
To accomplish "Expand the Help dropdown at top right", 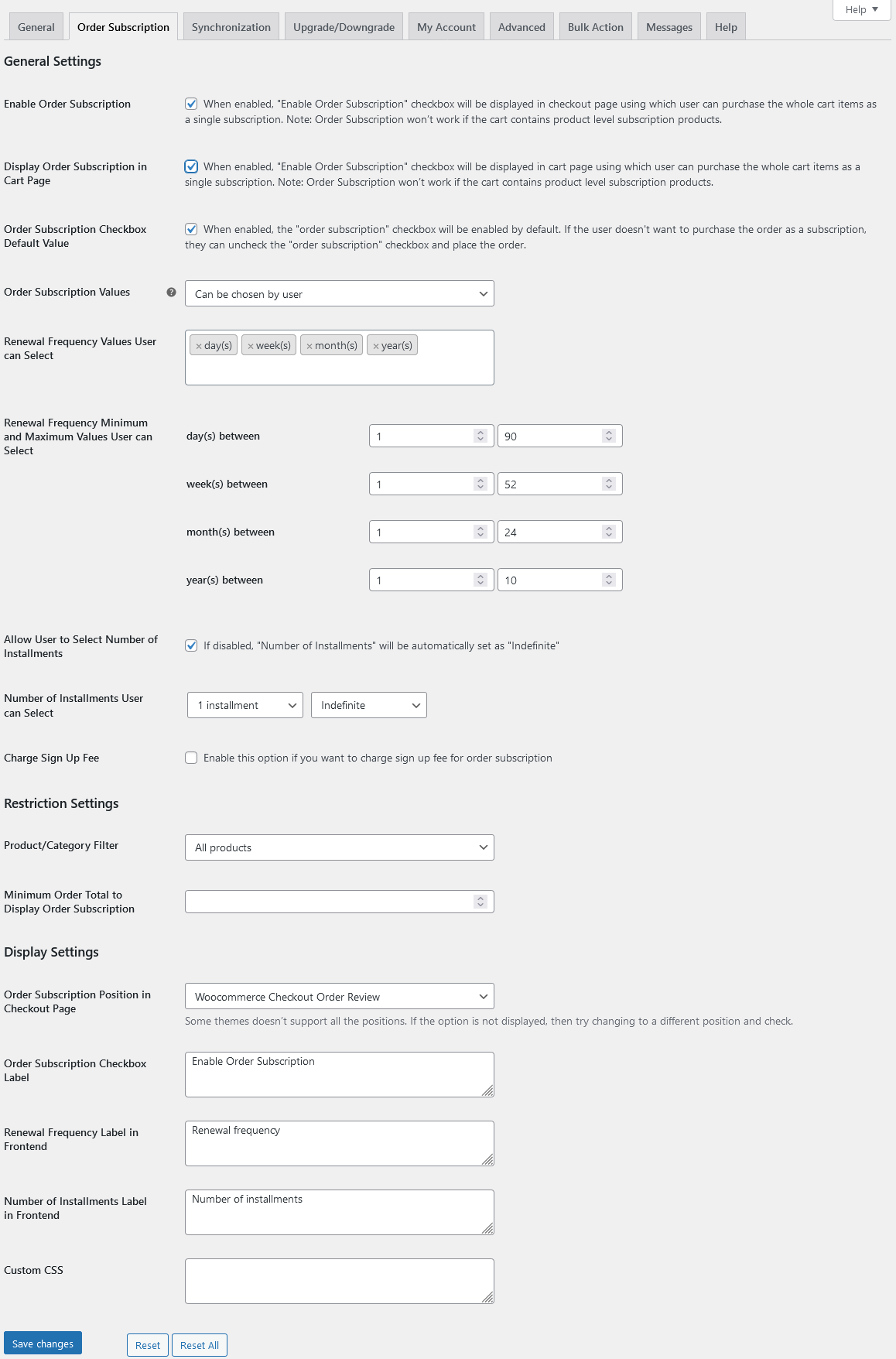I will click(860, 10).
